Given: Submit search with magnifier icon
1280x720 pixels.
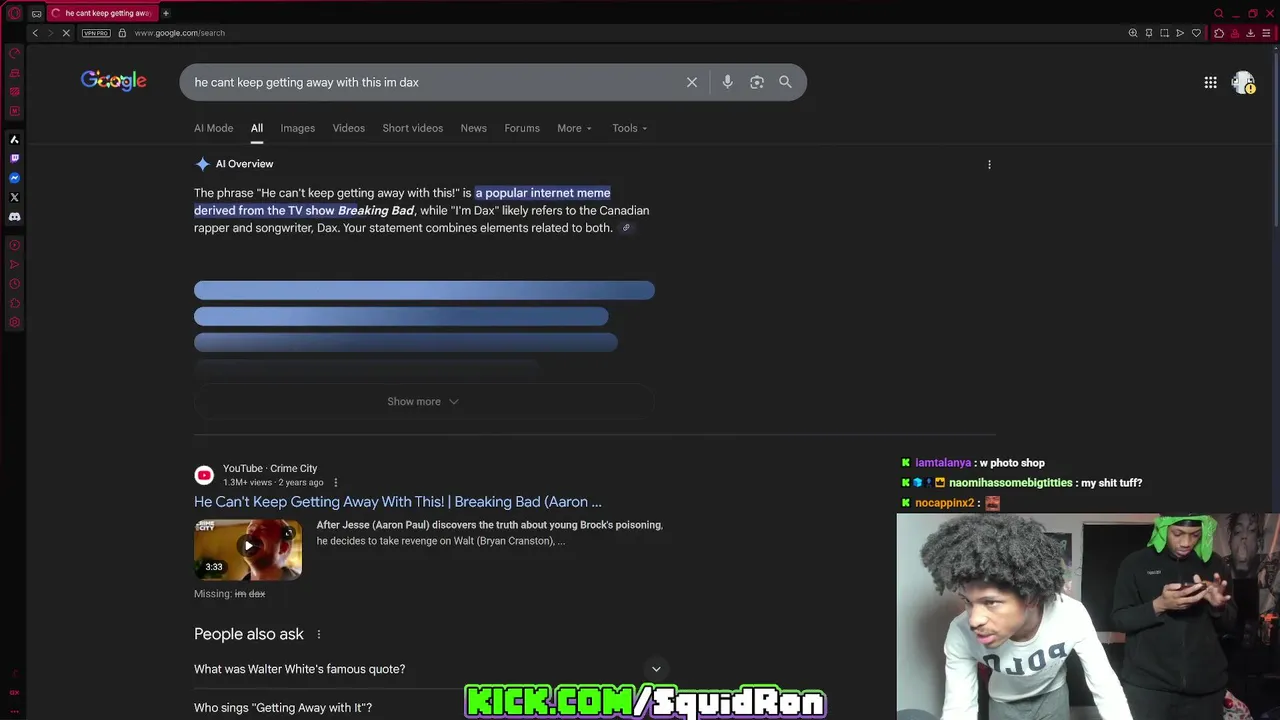Looking at the screenshot, I should coord(785,82).
